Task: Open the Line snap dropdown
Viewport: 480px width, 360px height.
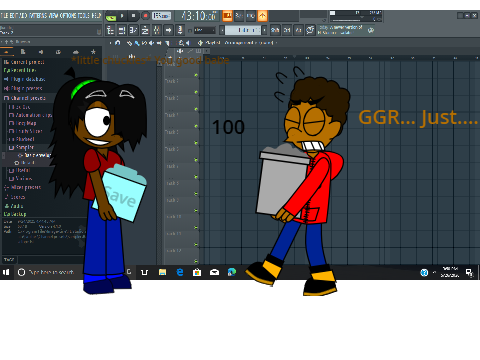Action: click(x=204, y=30)
